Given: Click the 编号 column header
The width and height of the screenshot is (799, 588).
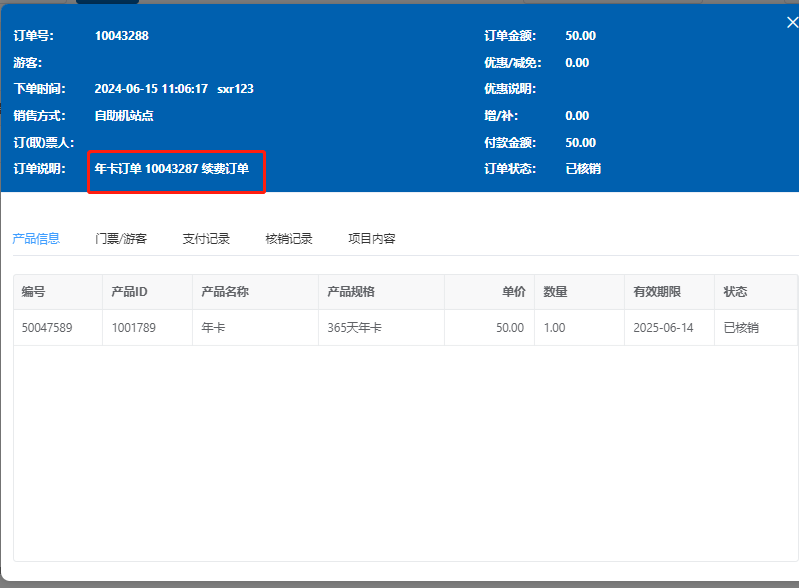Looking at the screenshot, I should 34,292.
